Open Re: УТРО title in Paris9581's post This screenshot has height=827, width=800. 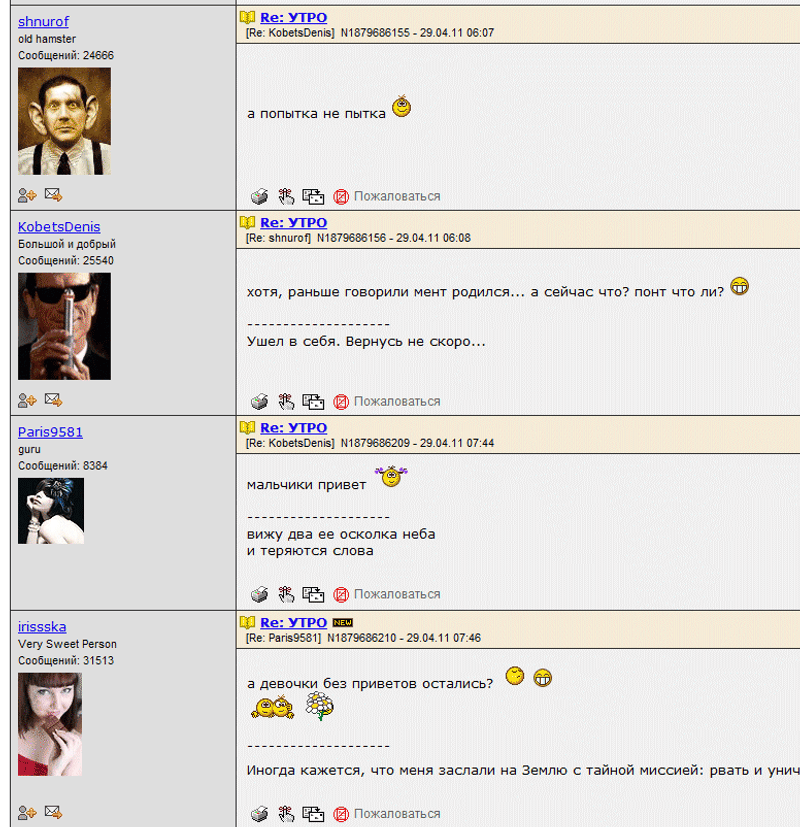click(x=294, y=428)
